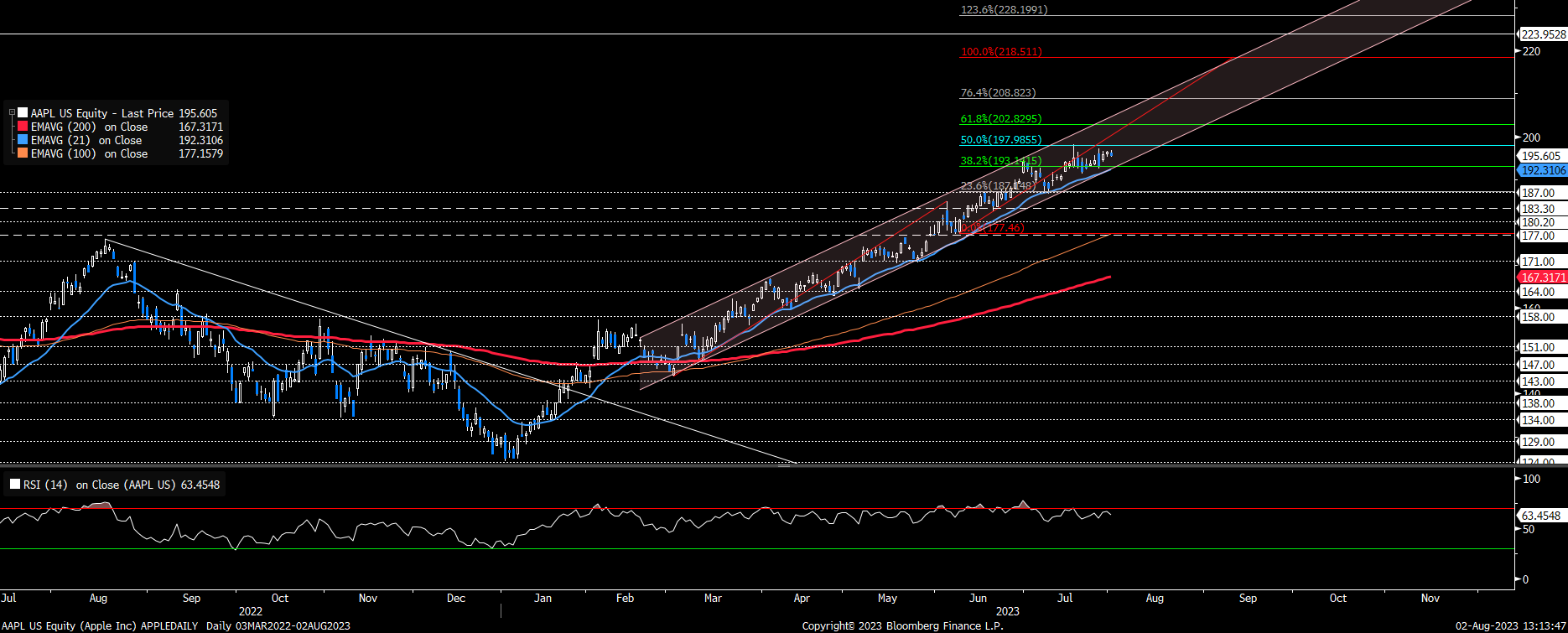Select the 76.4%(208.823) Fibonacci label
1568x633 pixels.
coord(998,93)
